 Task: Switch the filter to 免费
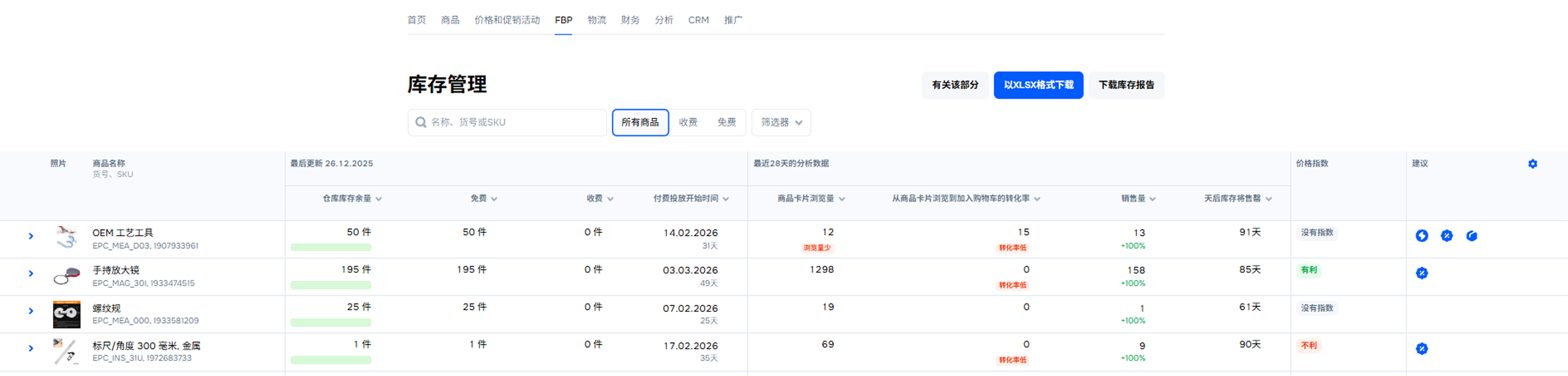tap(726, 122)
